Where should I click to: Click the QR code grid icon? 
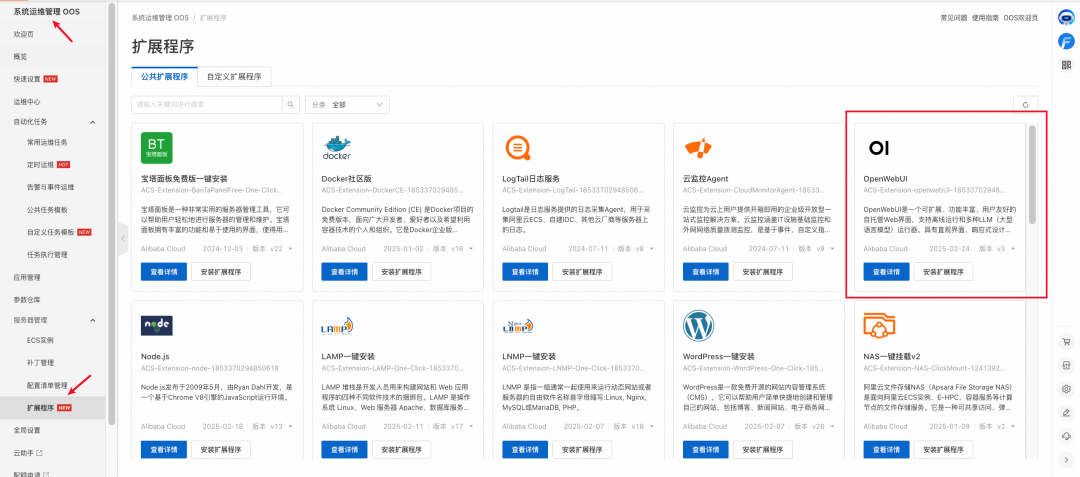tap(1066, 65)
